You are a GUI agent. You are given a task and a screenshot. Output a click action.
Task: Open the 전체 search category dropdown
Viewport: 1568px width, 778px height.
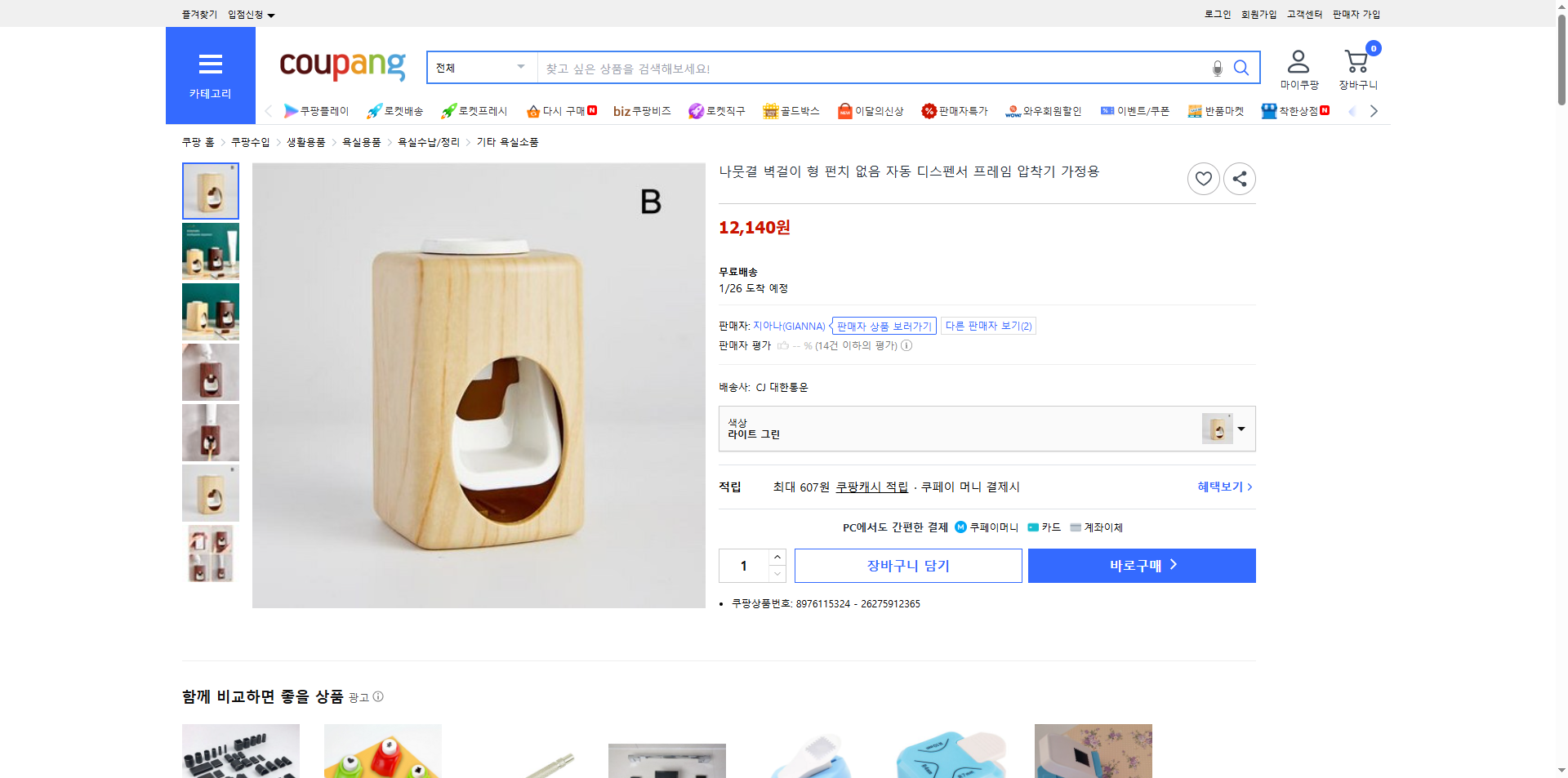click(480, 68)
